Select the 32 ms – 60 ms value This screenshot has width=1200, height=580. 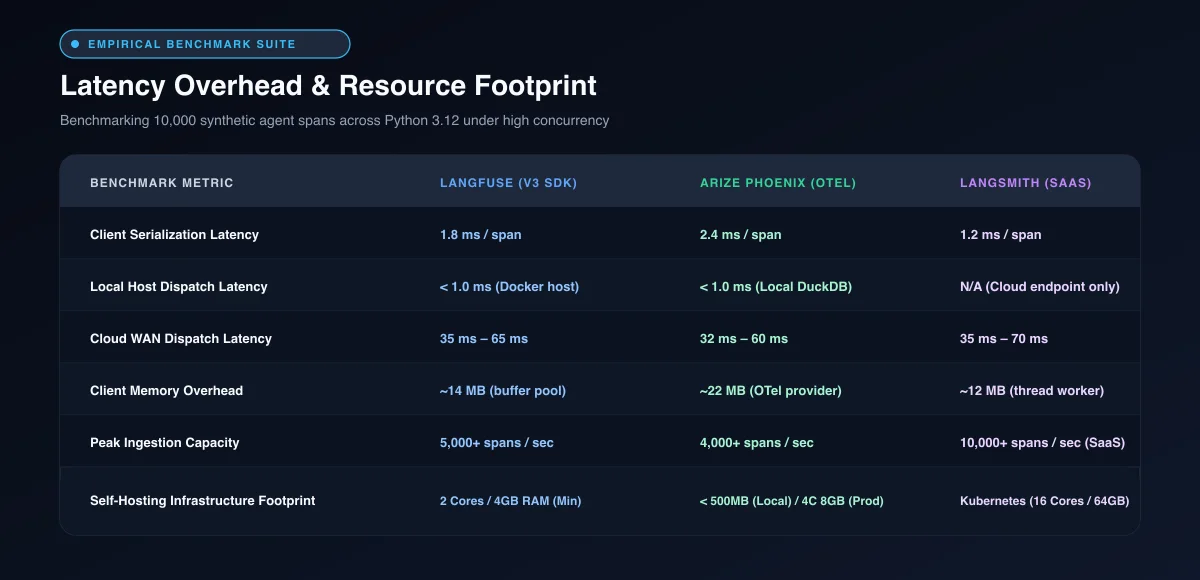click(x=744, y=339)
